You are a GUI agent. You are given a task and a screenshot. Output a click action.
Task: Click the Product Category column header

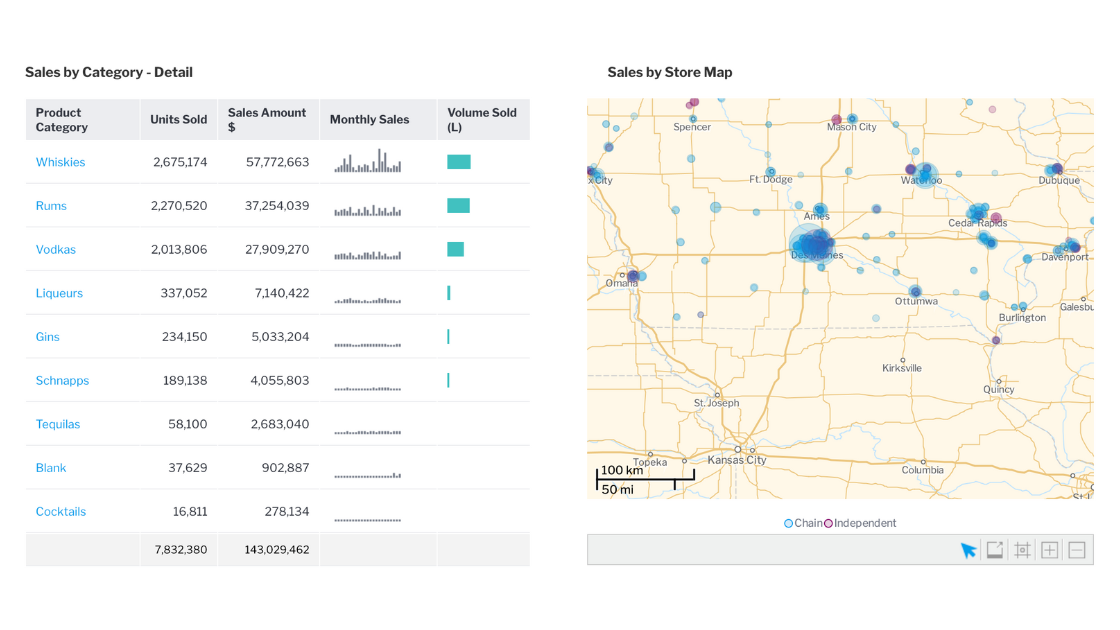click(82, 119)
